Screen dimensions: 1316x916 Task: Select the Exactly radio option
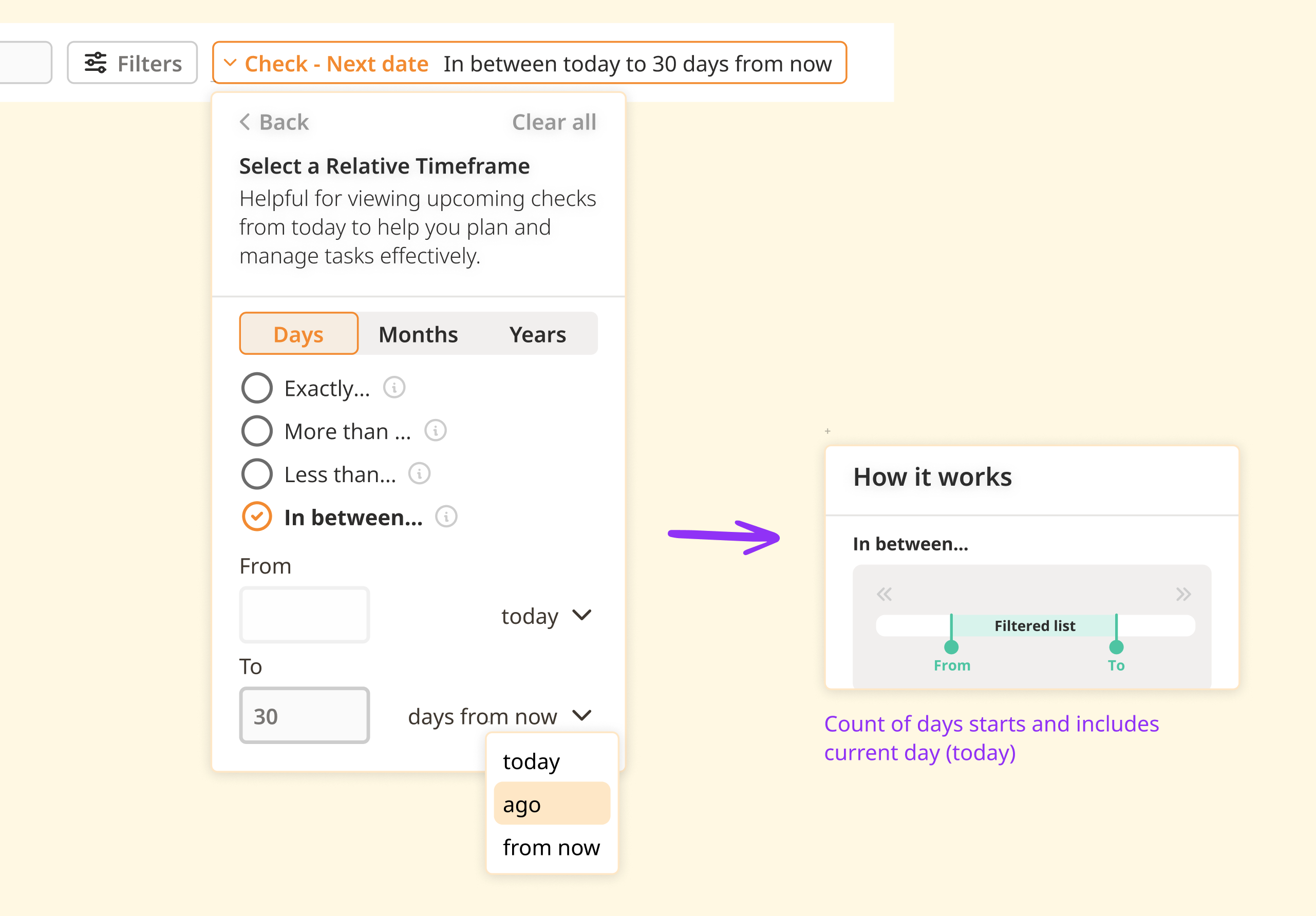(x=257, y=388)
